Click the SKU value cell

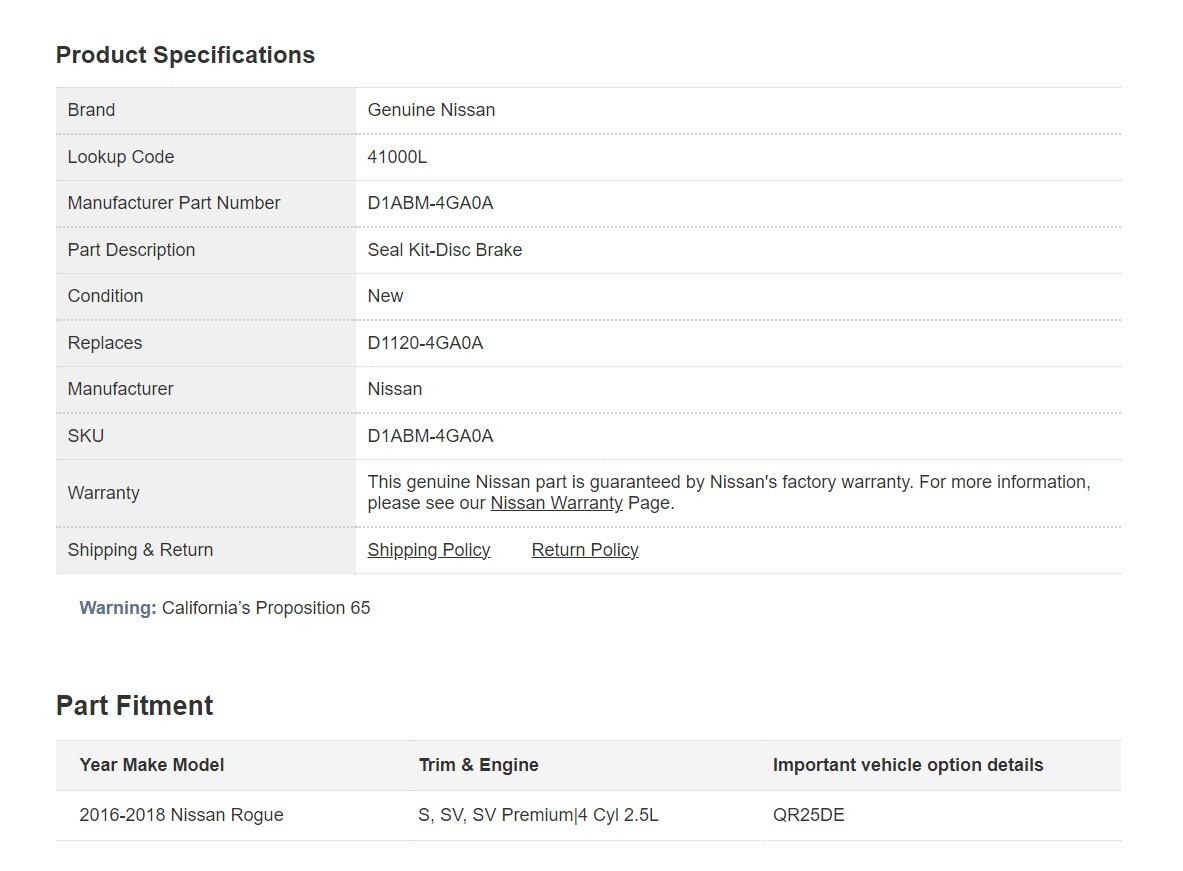coord(430,436)
